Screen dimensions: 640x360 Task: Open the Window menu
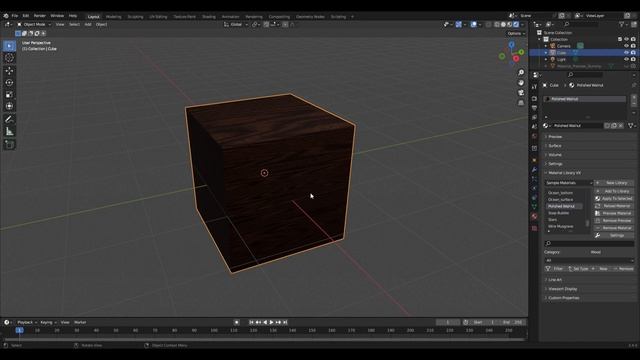click(57, 16)
